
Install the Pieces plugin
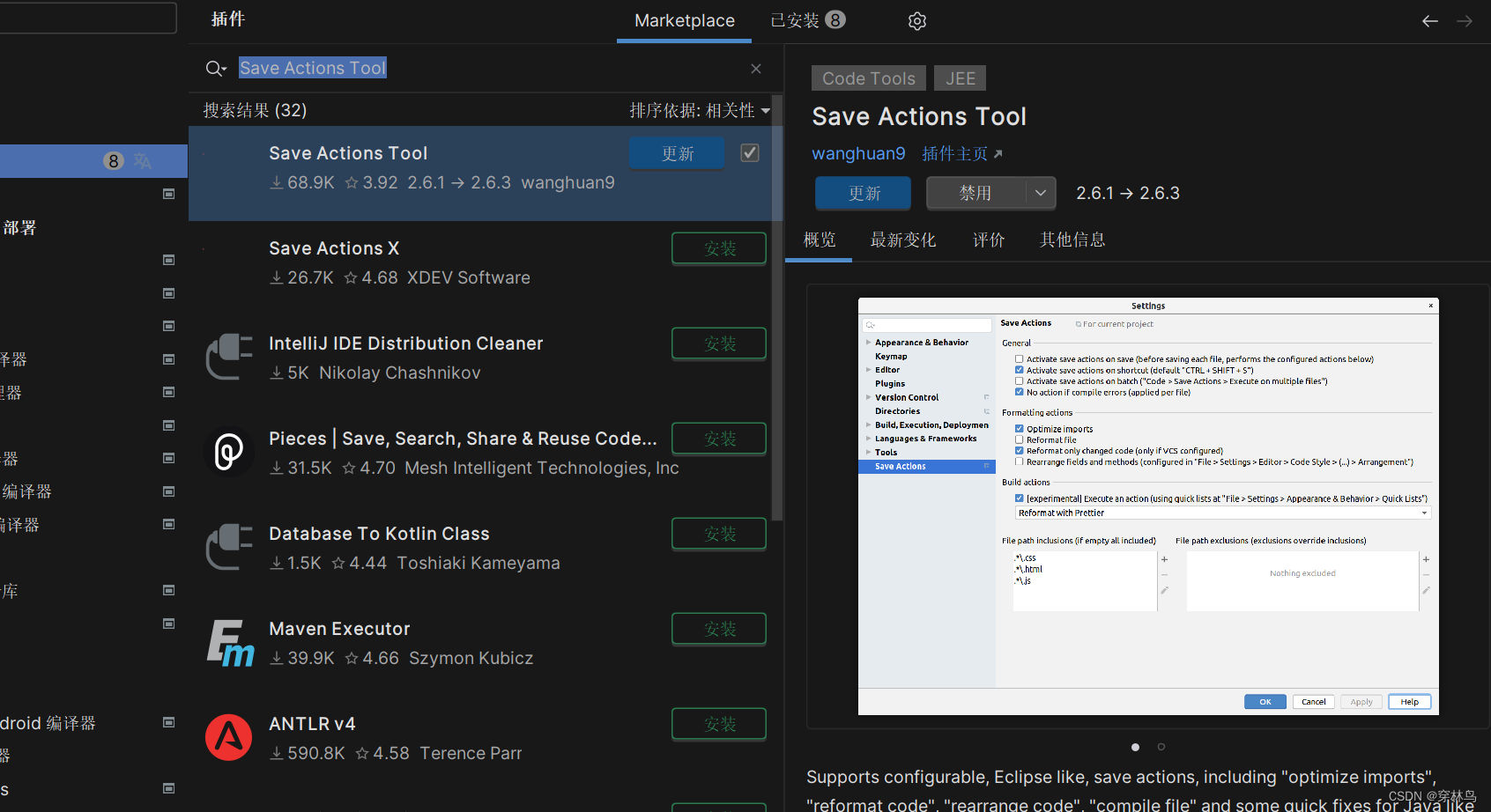[x=719, y=439]
